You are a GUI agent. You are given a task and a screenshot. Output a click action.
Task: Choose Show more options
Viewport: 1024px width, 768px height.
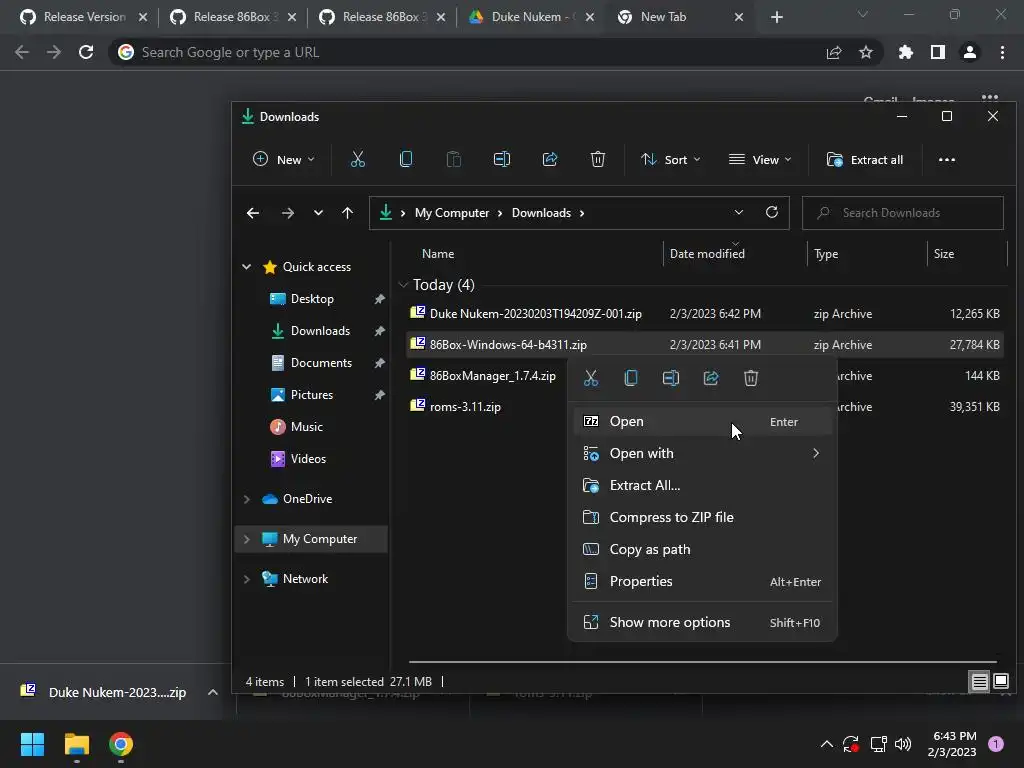[703, 622]
